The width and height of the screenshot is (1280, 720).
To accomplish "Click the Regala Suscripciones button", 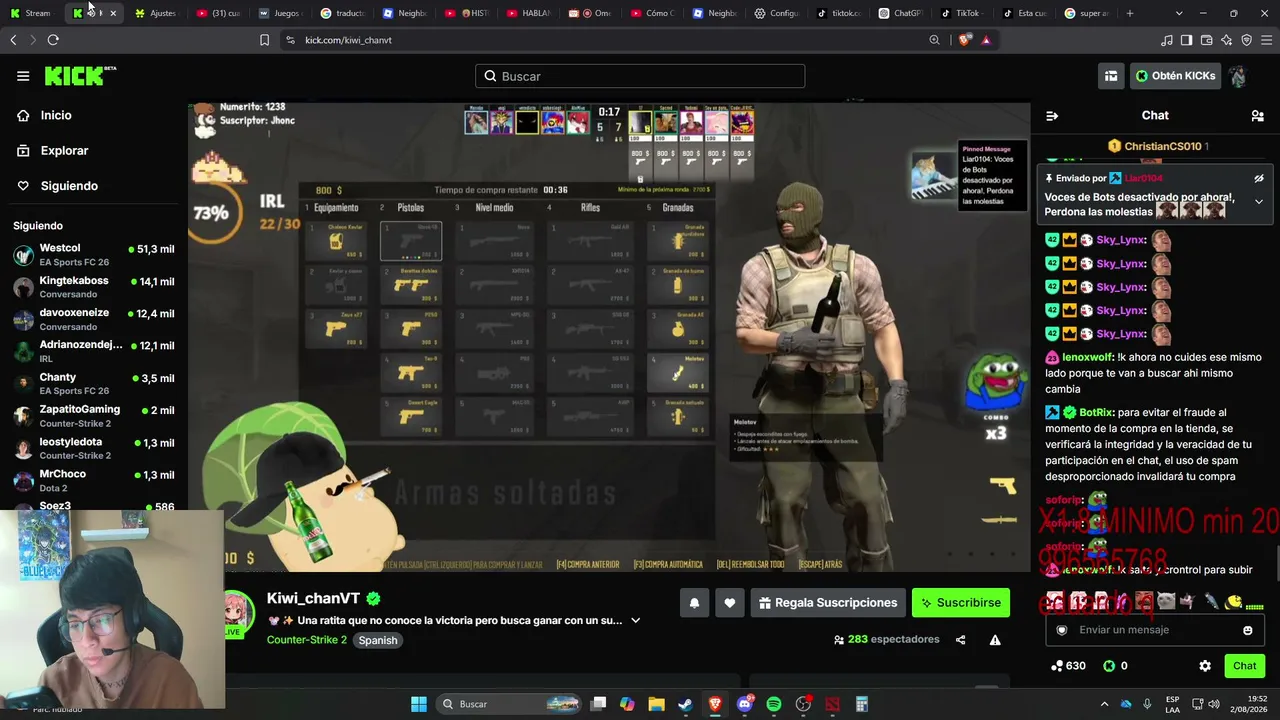I will click(x=828, y=603).
